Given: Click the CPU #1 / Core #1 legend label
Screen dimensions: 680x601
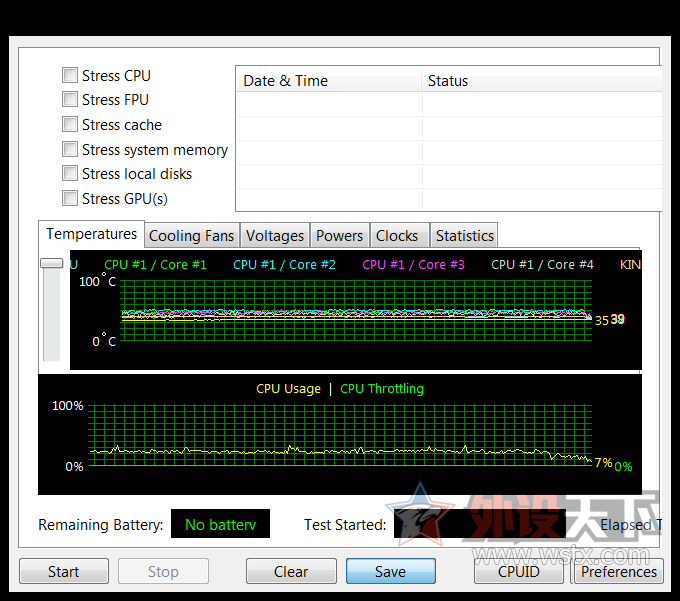Looking at the screenshot, I should point(155,265).
